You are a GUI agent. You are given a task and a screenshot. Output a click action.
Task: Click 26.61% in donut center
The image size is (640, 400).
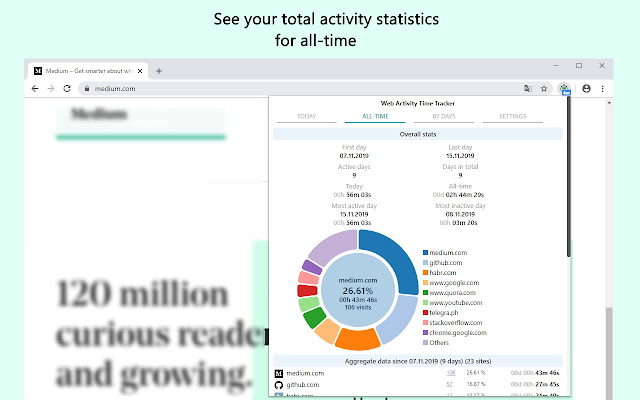coord(358,291)
